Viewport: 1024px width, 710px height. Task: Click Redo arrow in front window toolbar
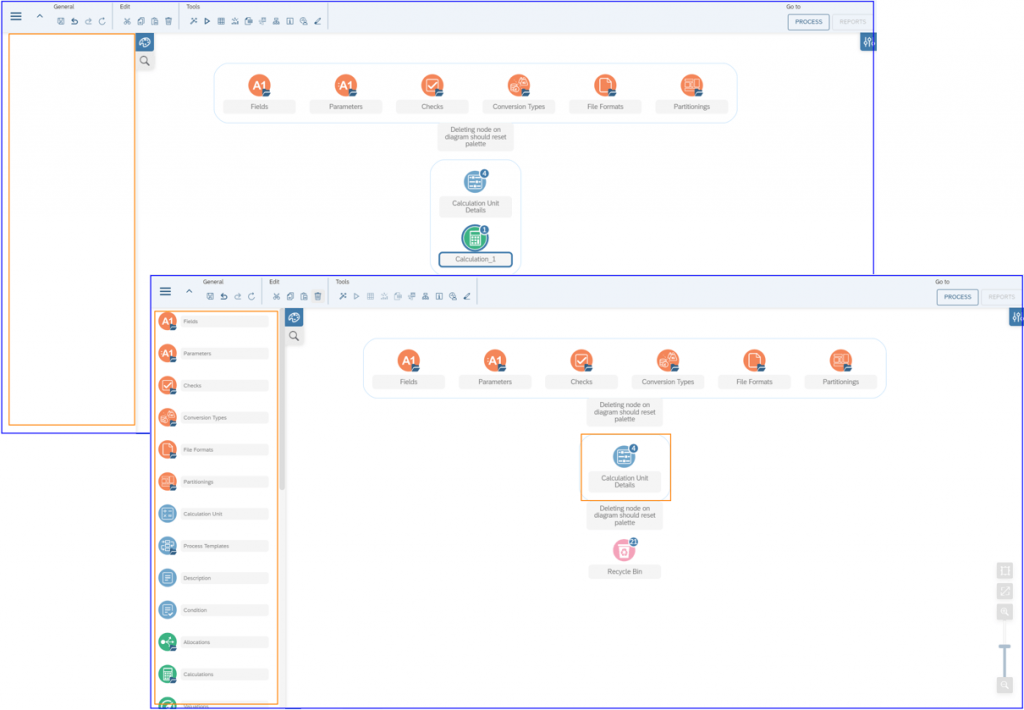pos(238,297)
